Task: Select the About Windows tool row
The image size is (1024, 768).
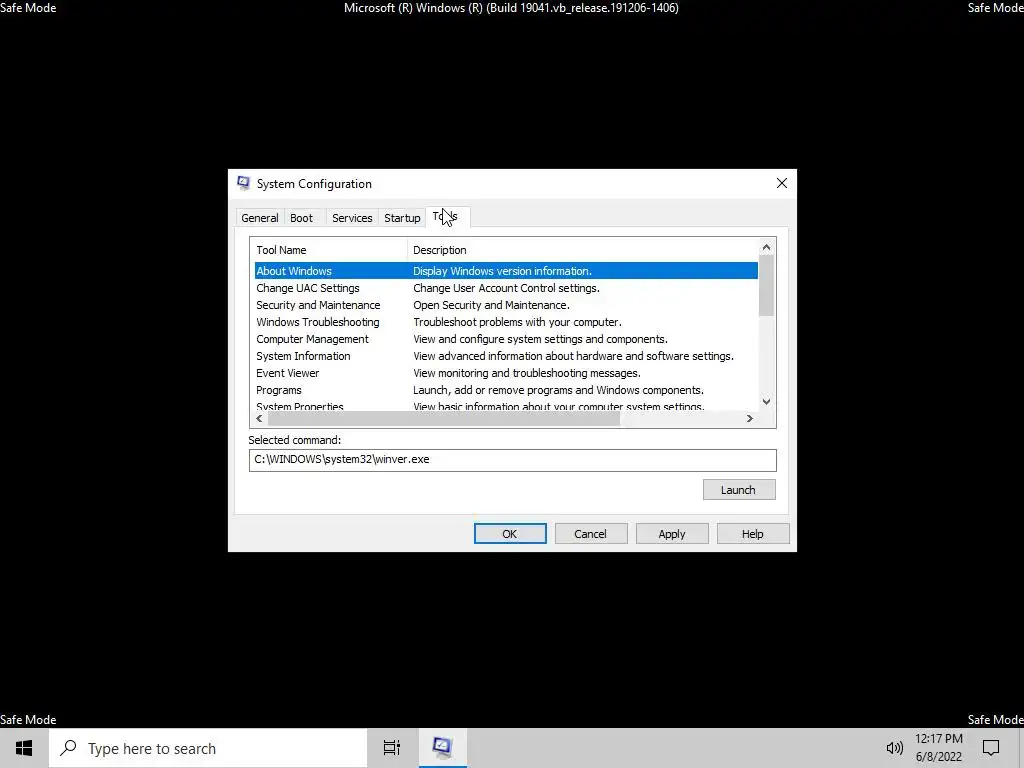Action: [506, 271]
